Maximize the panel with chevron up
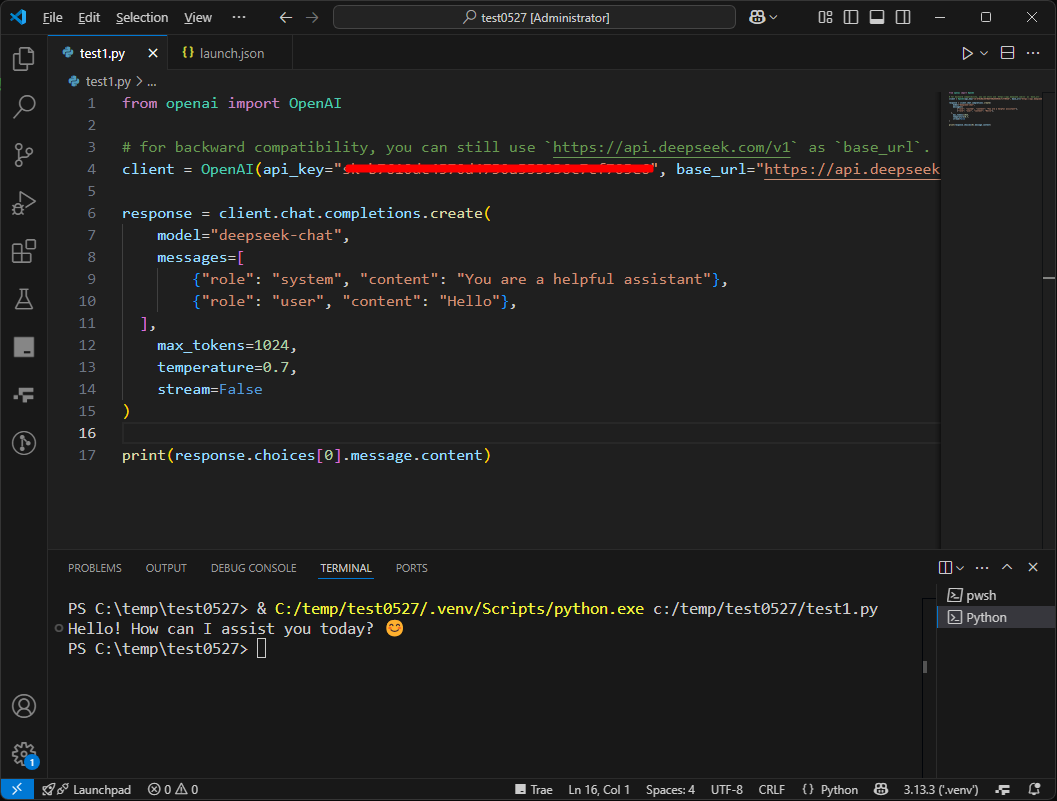Screen dimensions: 1057x801 pos(1007,568)
